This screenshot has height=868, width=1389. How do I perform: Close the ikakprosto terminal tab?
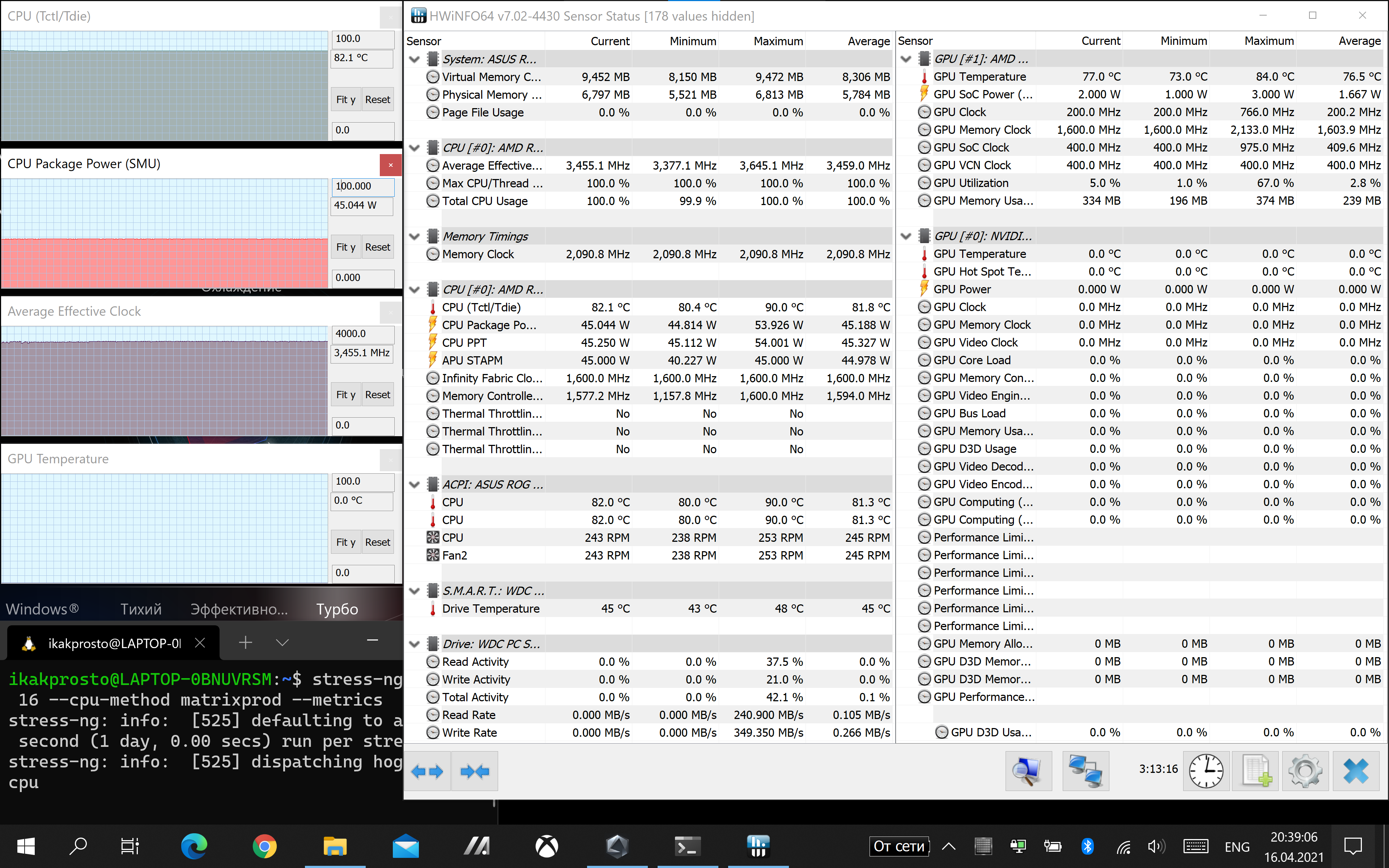(x=200, y=643)
